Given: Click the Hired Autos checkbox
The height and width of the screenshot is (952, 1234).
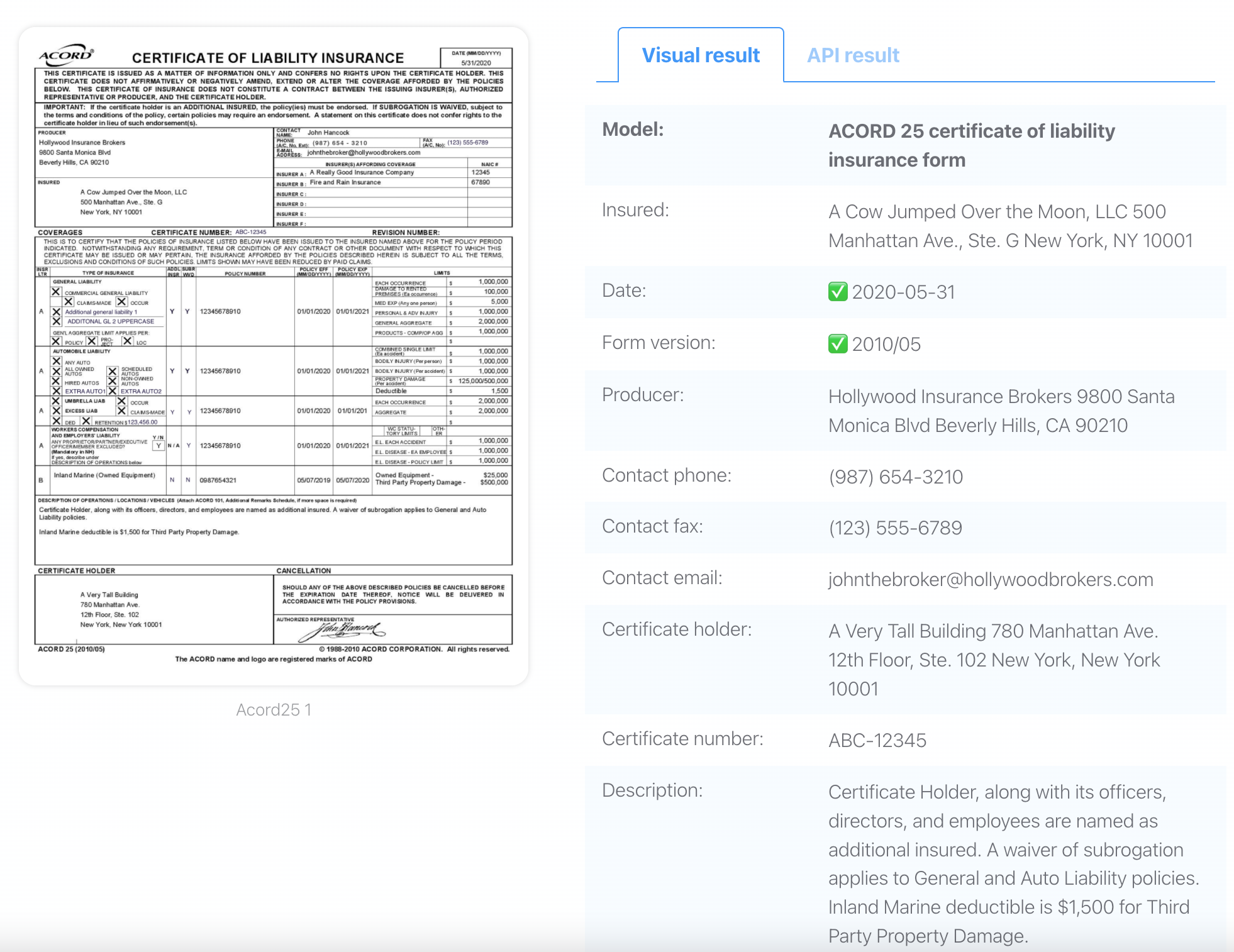Looking at the screenshot, I should [x=57, y=382].
